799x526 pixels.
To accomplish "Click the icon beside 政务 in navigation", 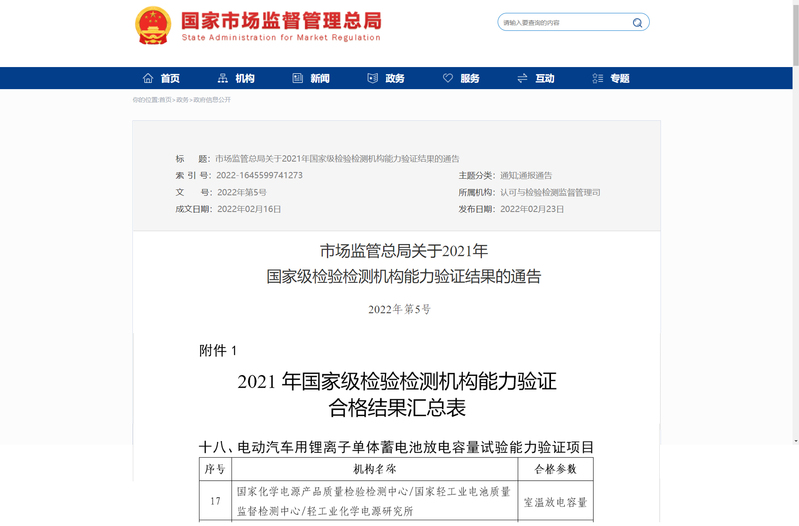I will (372, 78).
